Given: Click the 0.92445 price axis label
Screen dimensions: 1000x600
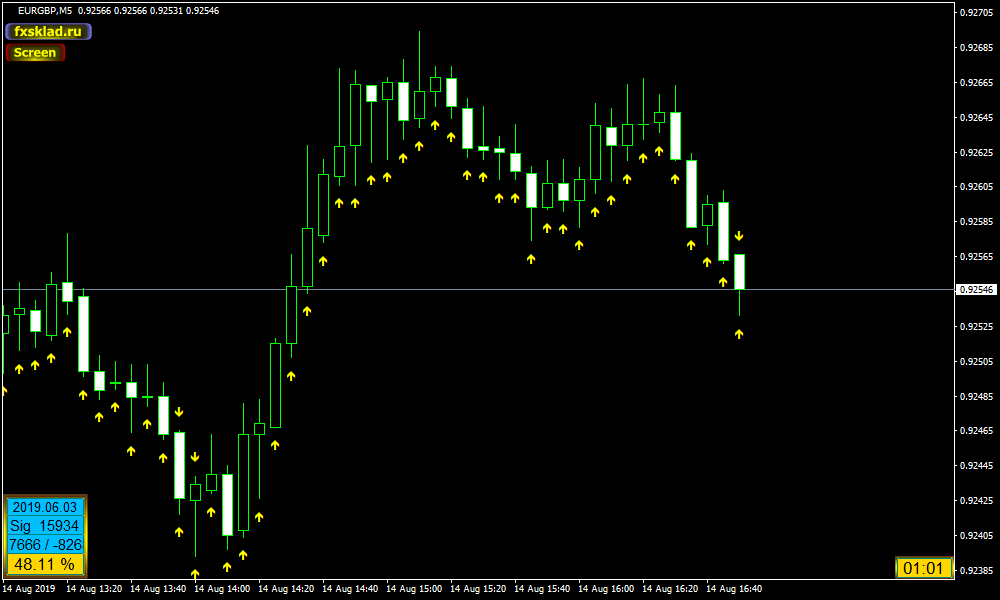Looking at the screenshot, I should tap(976, 466).
